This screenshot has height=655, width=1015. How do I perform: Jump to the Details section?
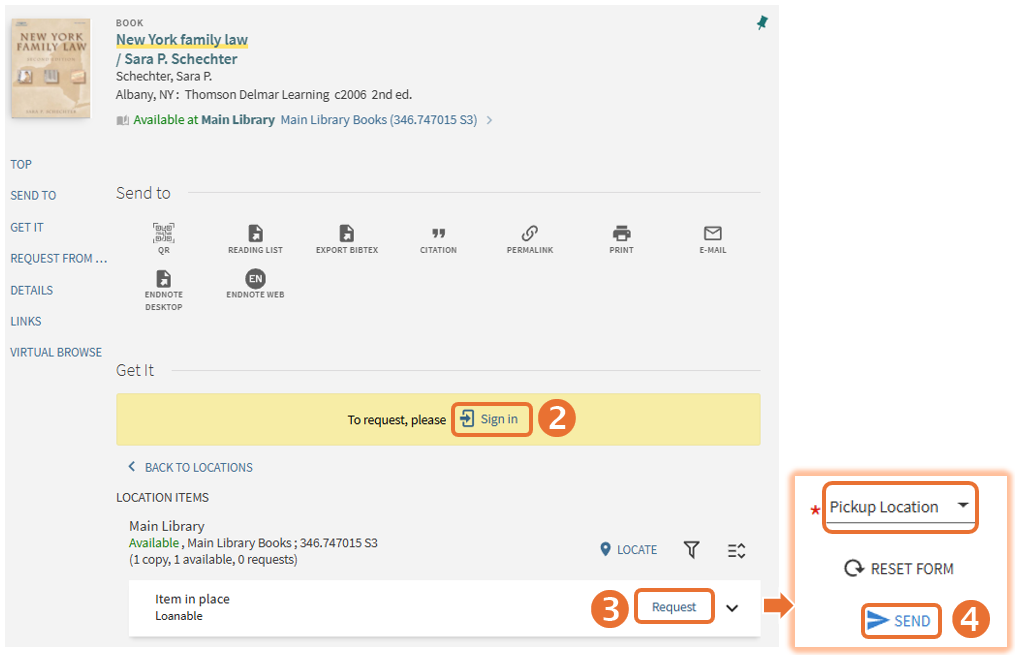[x=31, y=290]
